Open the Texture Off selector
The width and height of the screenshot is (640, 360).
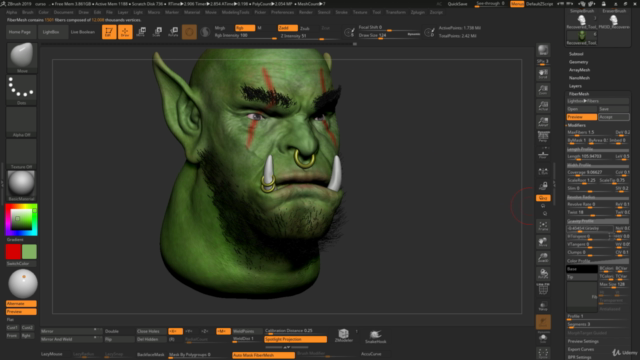coord(22,154)
